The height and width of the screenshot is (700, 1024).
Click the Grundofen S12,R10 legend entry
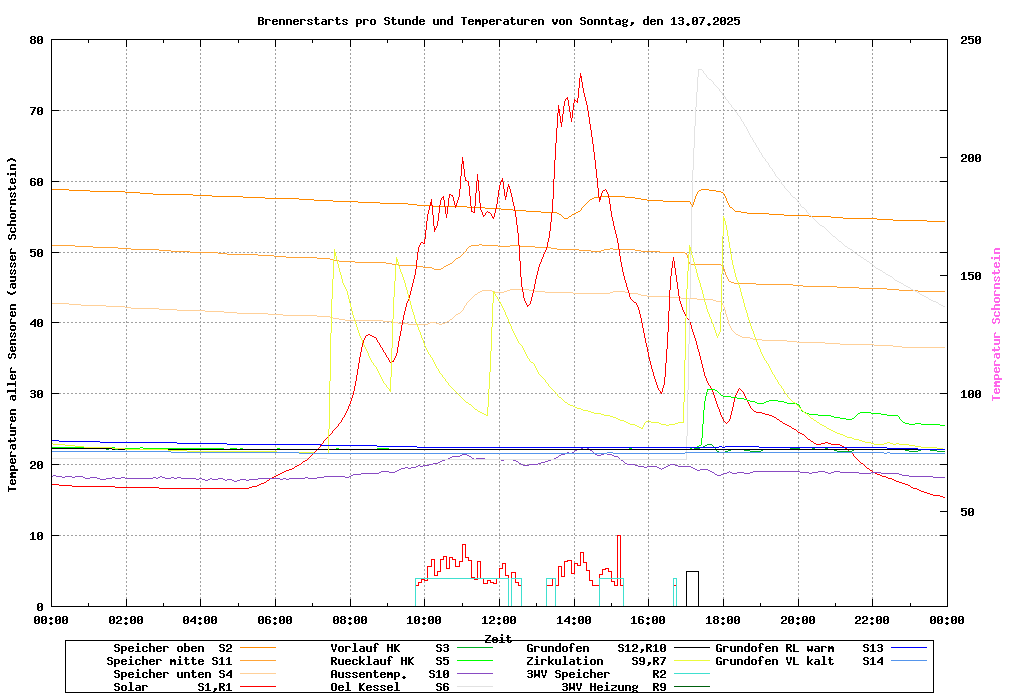596,648
